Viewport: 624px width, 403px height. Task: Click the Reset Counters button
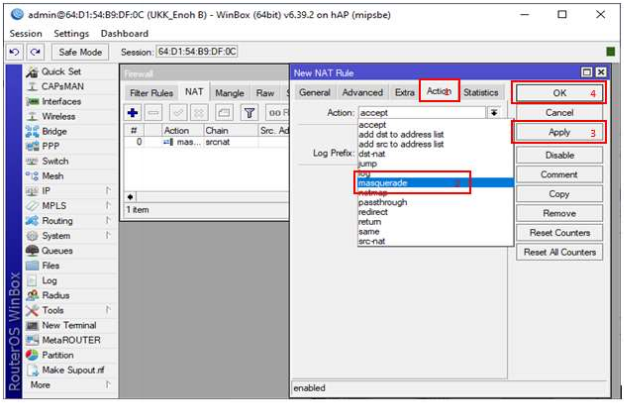559,233
